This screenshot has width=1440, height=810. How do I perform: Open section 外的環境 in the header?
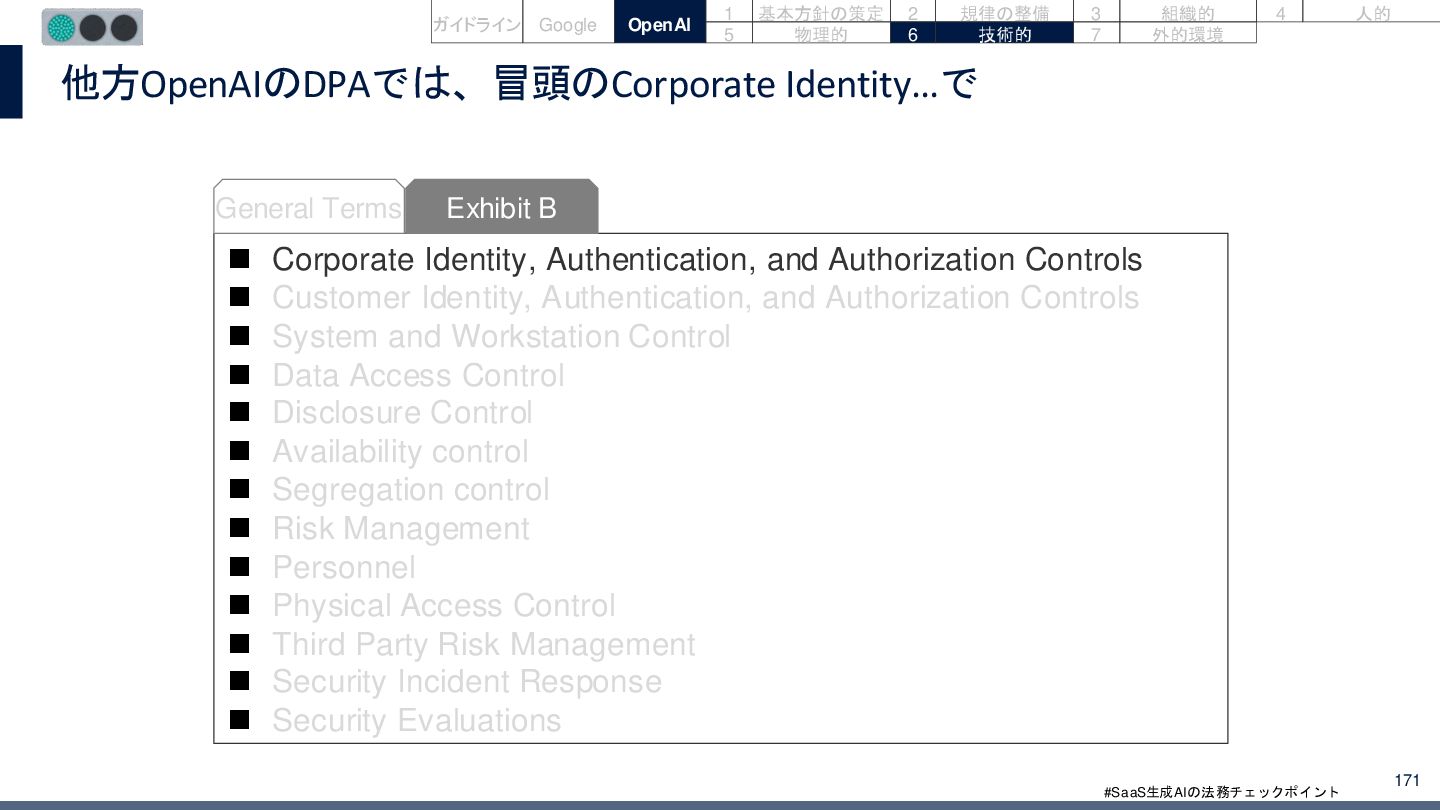coord(1187,34)
